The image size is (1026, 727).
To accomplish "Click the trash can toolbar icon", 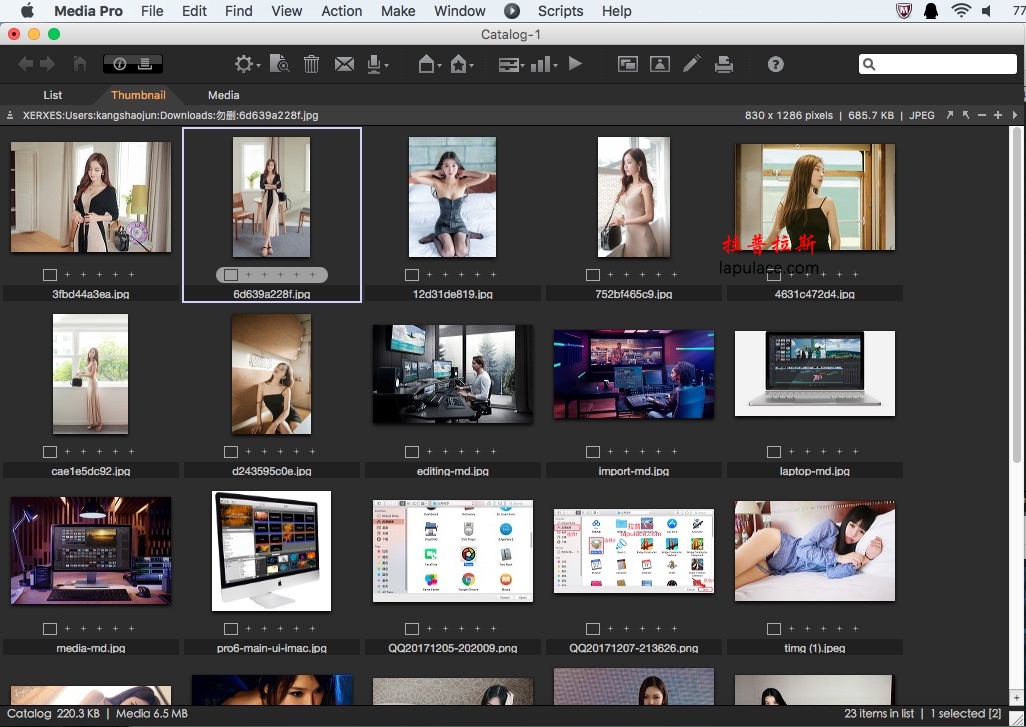I will click(x=311, y=64).
